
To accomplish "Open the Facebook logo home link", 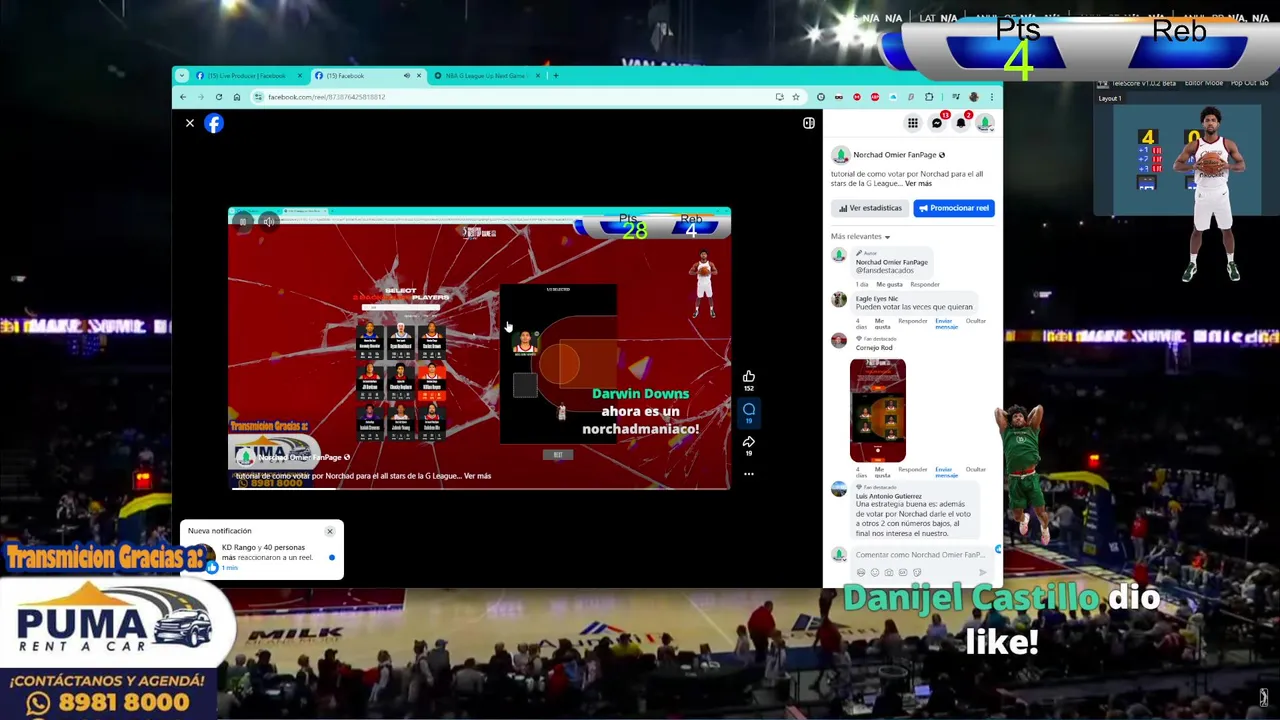I will coord(214,123).
